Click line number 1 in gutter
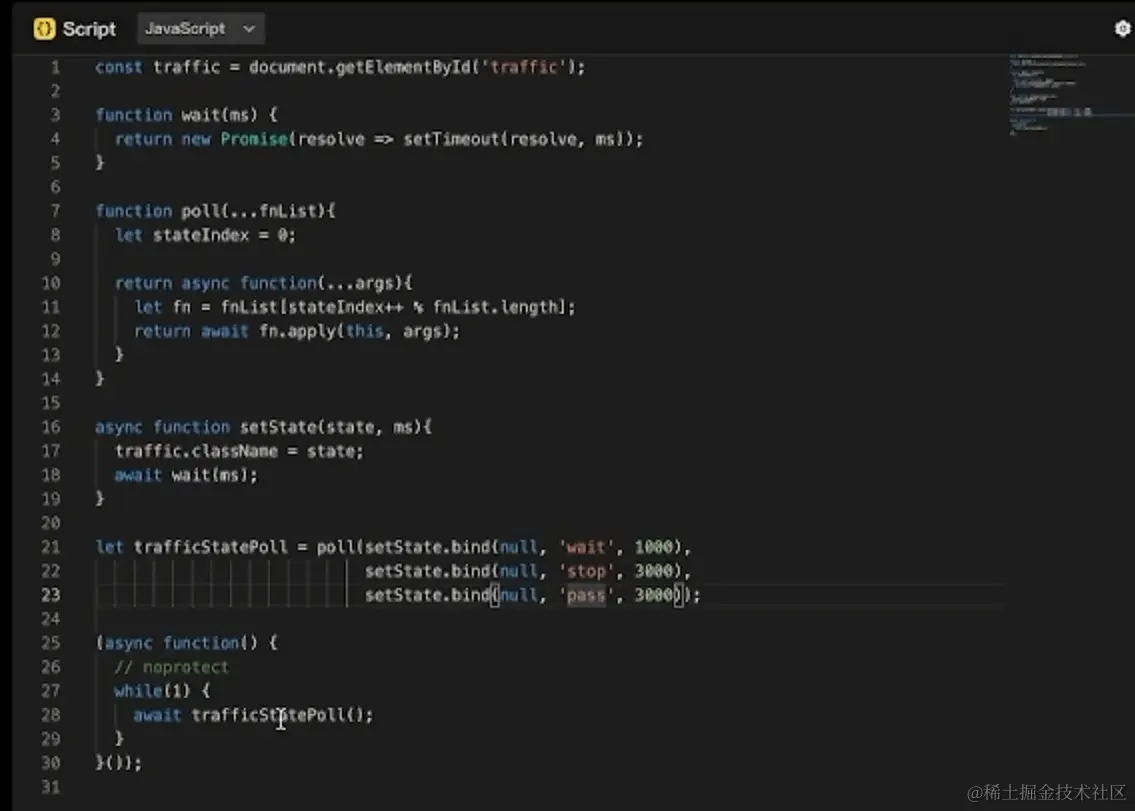The height and width of the screenshot is (811, 1135). tap(55, 67)
